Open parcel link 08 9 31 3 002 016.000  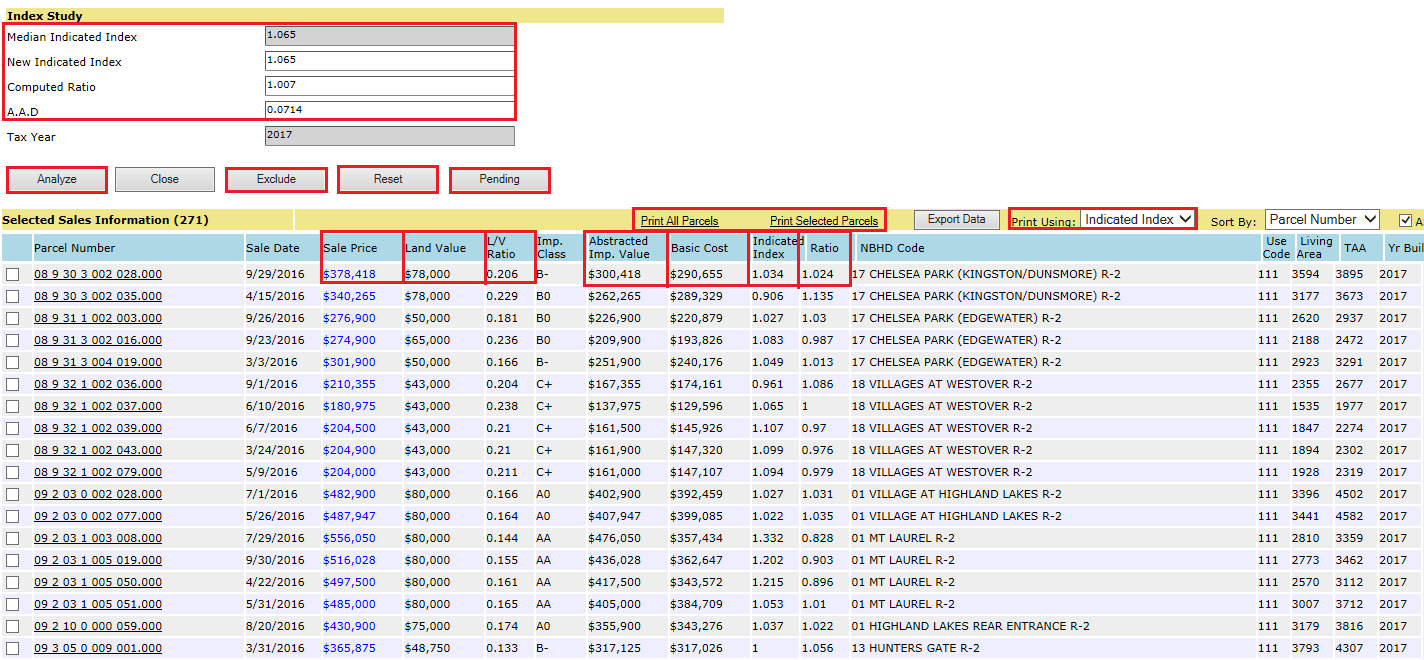pyautogui.click(x=98, y=340)
